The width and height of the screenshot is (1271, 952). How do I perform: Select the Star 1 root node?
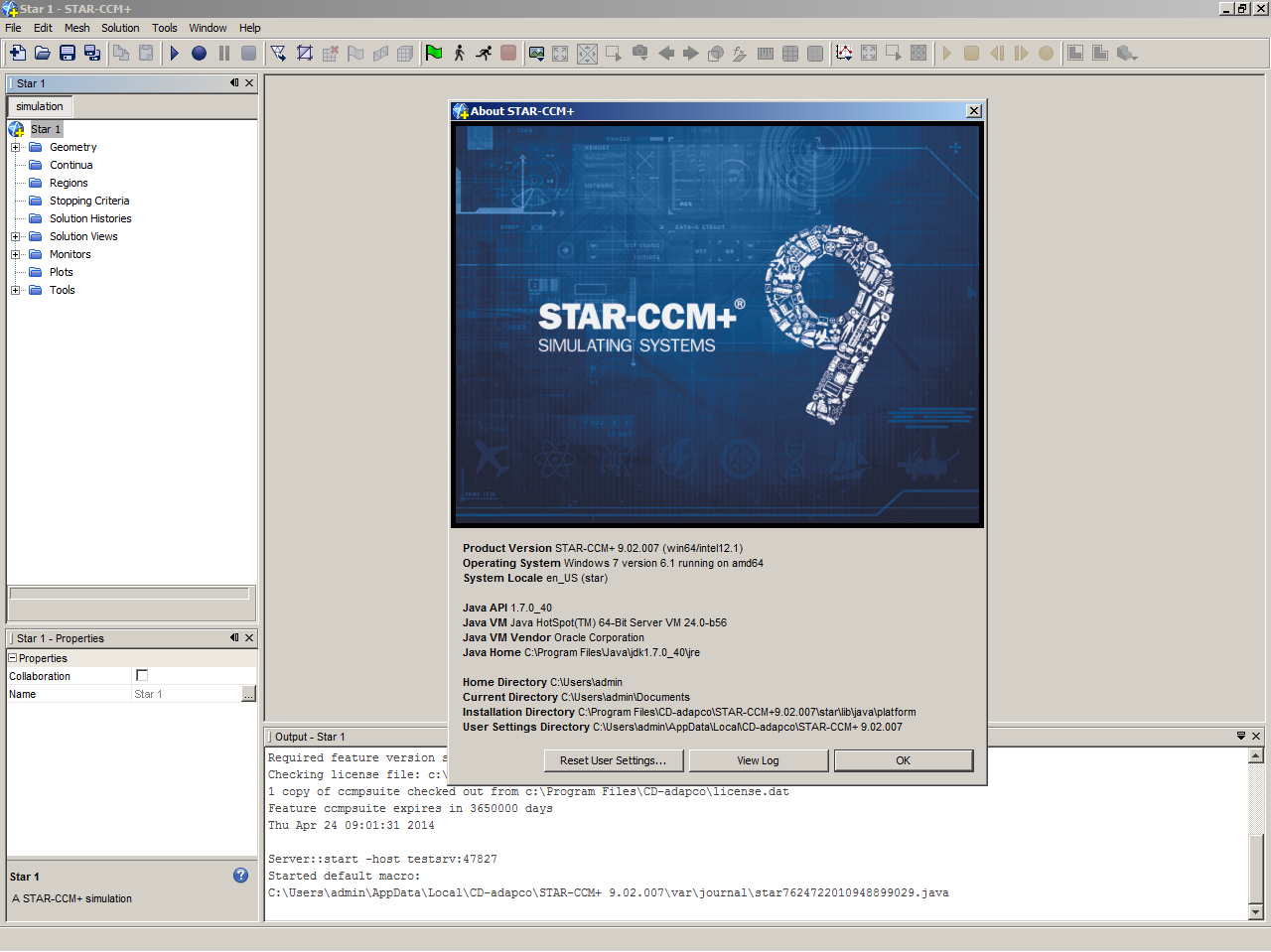(46, 129)
